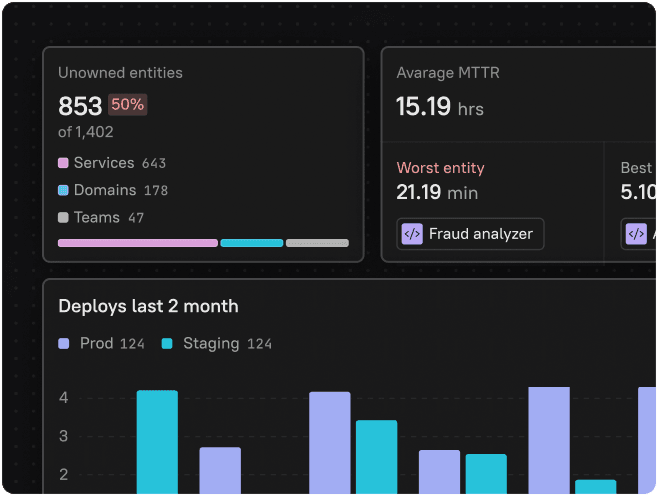Open the Avarage MTTR card title
This screenshot has height=495, width=657.
447,73
